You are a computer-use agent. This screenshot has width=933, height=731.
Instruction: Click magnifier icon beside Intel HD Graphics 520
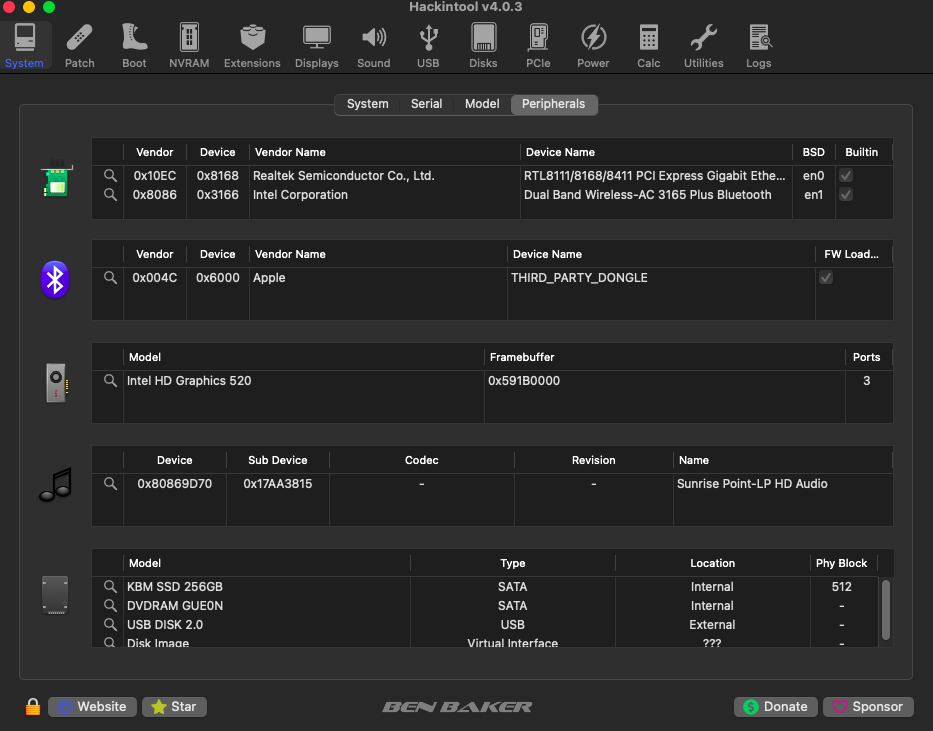coord(110,381)
